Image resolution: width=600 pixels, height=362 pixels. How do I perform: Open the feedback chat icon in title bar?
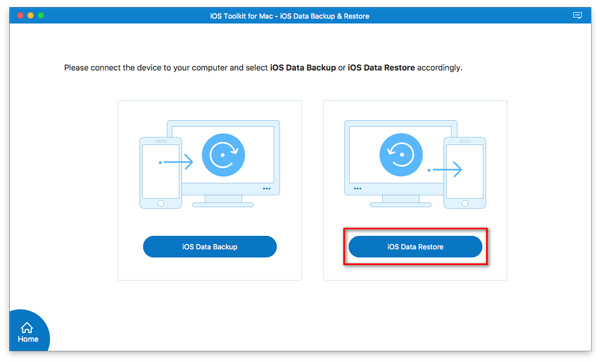coord(577,15)
